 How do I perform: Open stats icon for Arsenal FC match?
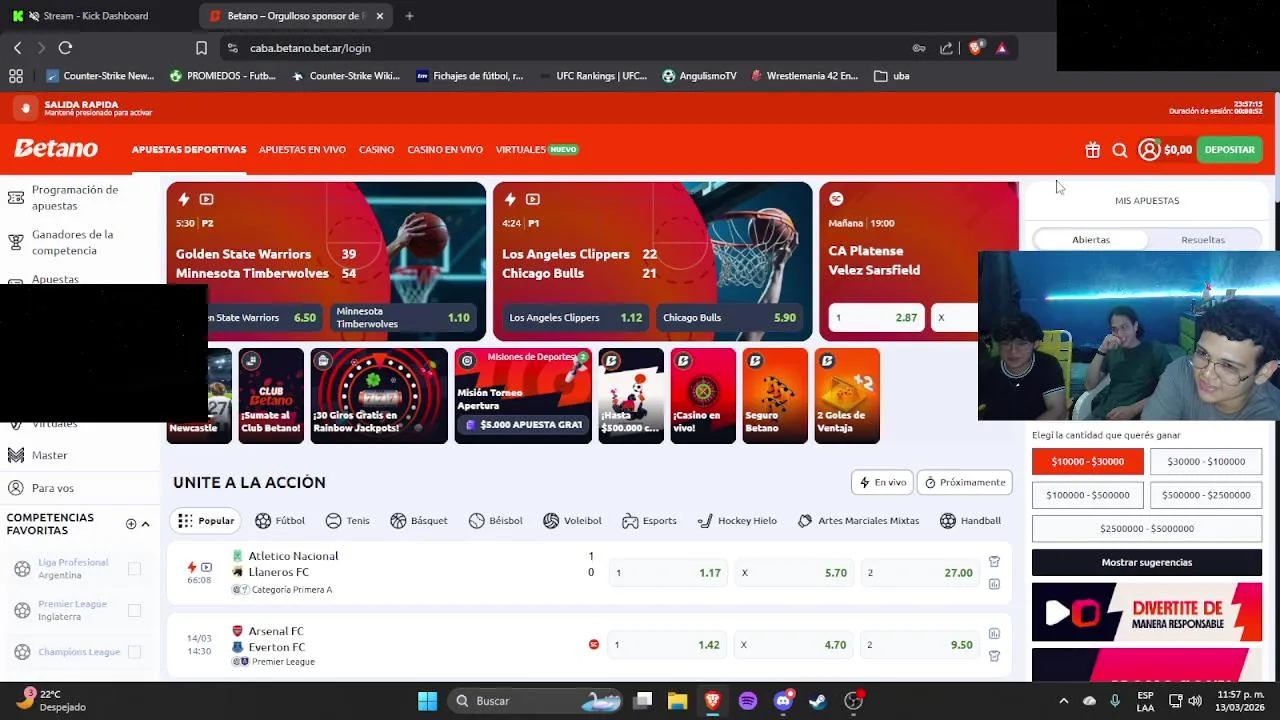tap(994, 633)
